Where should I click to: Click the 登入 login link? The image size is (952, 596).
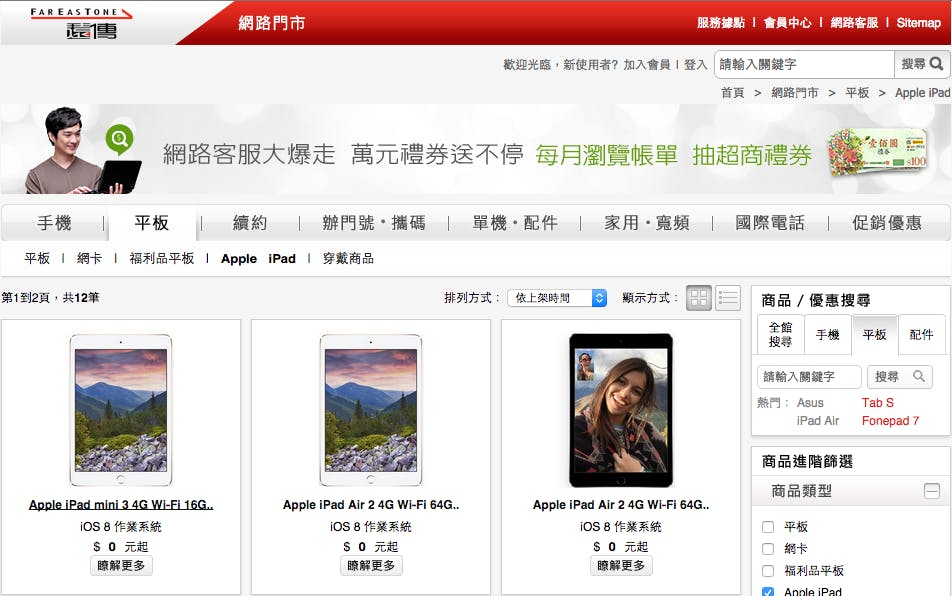coord(696,64)
